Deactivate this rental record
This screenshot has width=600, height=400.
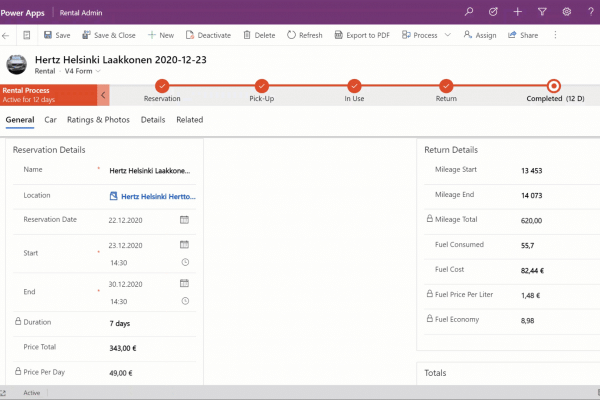click(208, 35)
